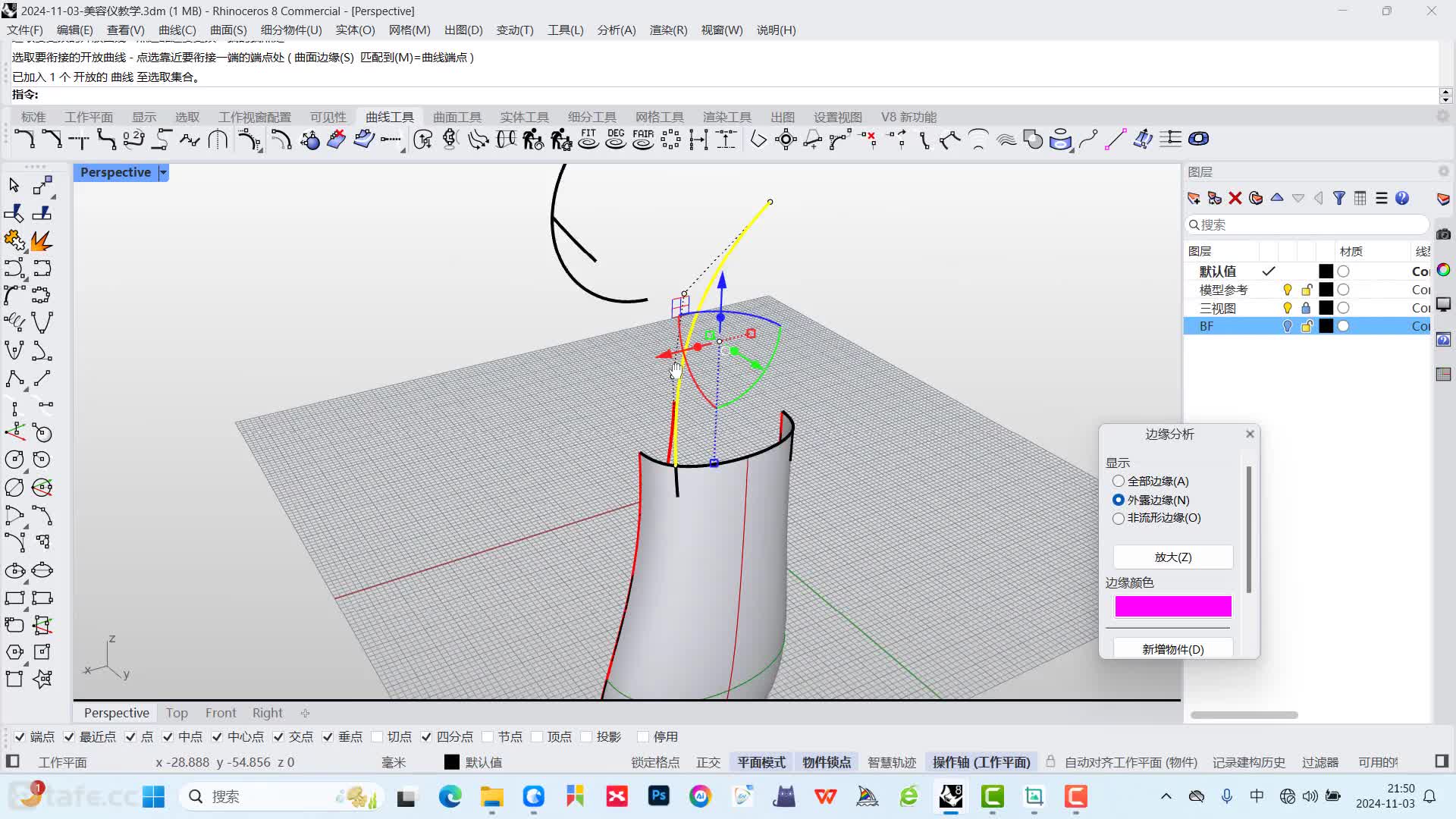Click the 放大(Z) button in edge analysis
The width and height of the screenshot is (1456, 819).
point(1173,557)
